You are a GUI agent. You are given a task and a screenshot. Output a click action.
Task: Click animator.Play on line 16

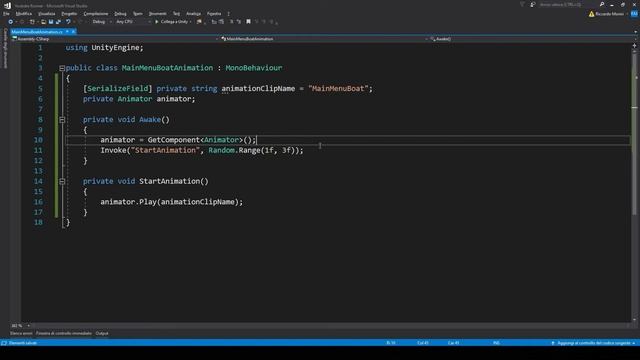(x=128, y=202)
